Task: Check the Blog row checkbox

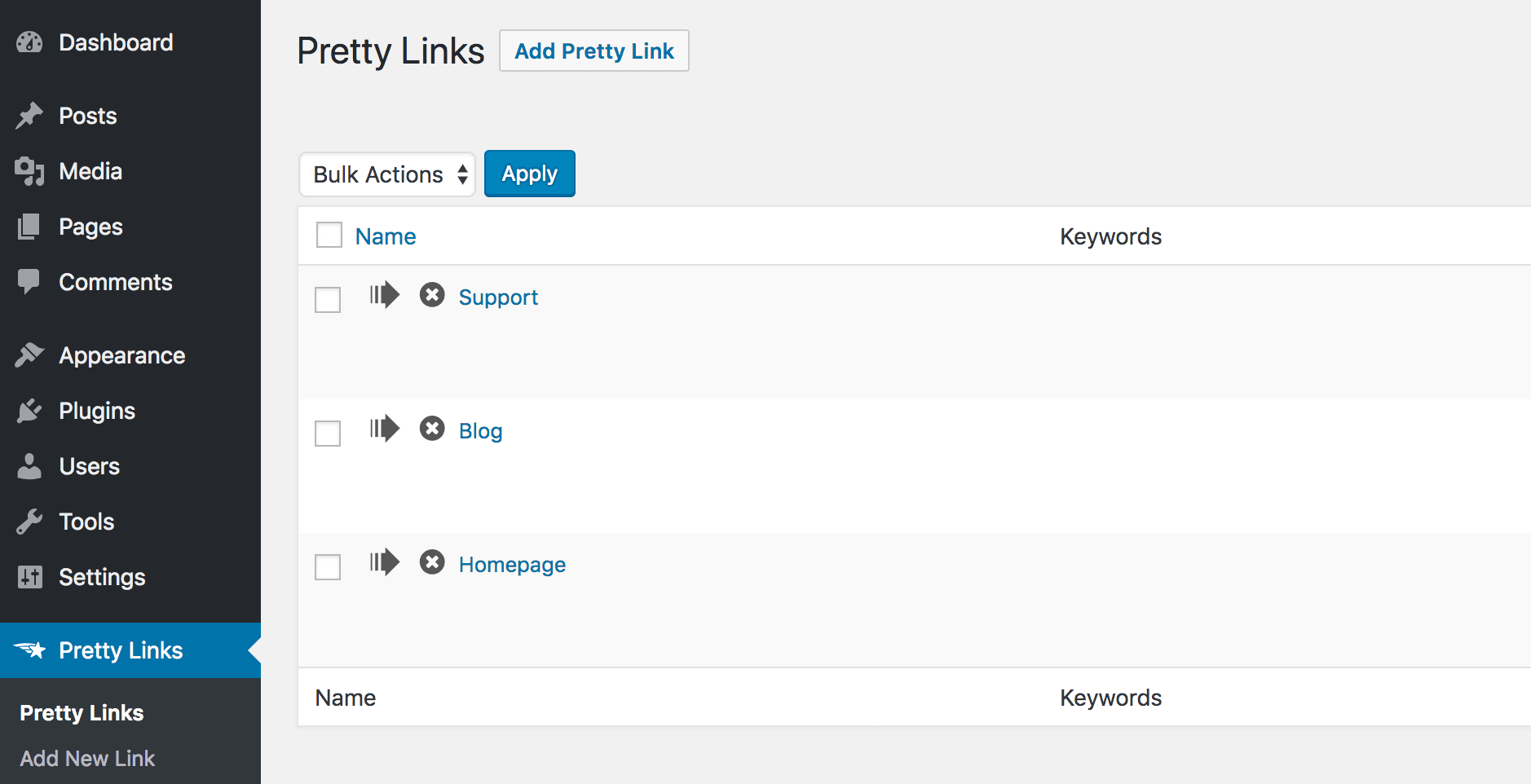Action: coord(328,434)
